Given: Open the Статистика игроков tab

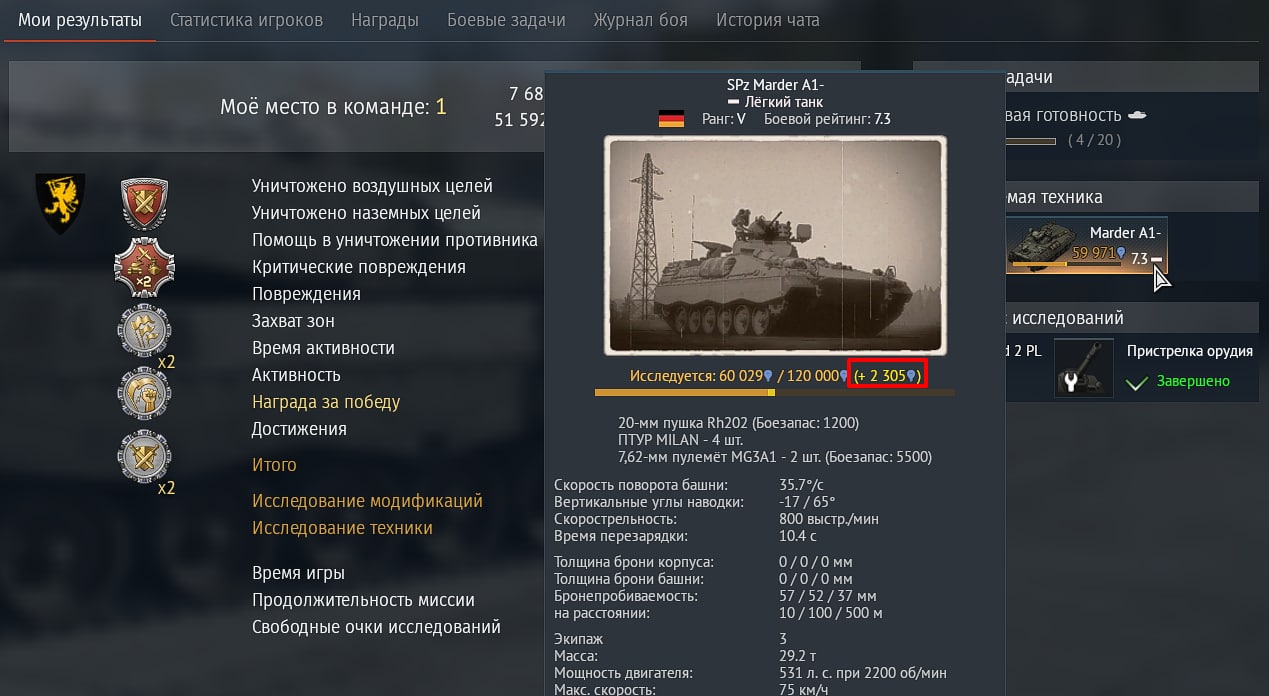Looking at the screenshot, I should click(246, 20).
